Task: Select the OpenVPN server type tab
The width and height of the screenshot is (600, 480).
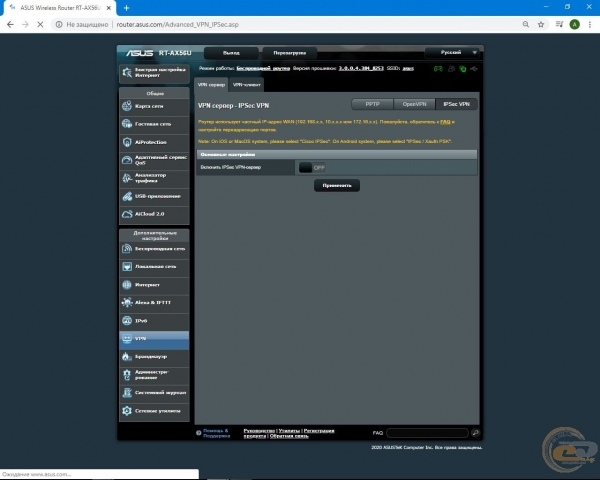Action: [x=414, y=104]
